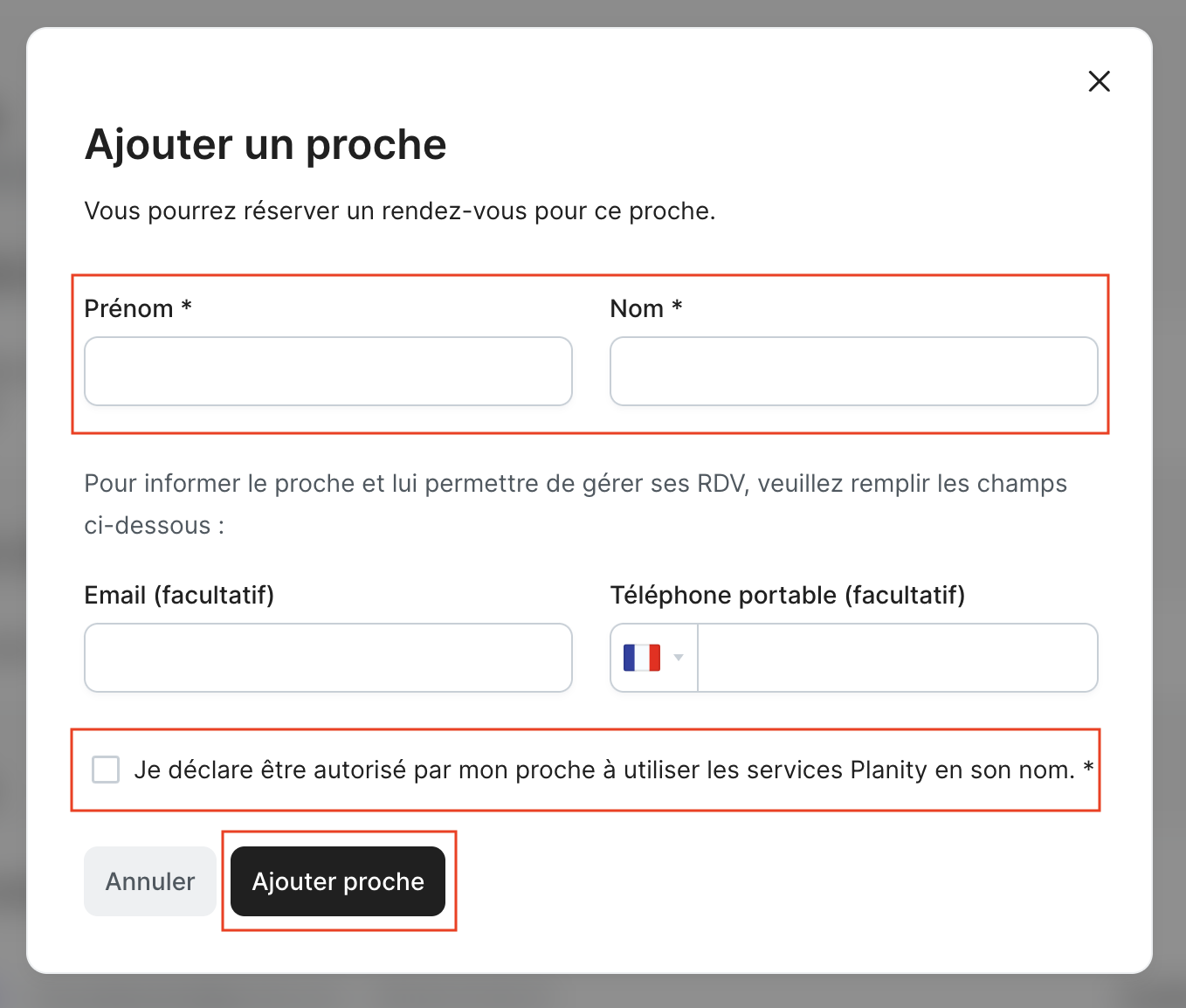
Task: Click into the Email input box
Action: click(x=328, y=658)
